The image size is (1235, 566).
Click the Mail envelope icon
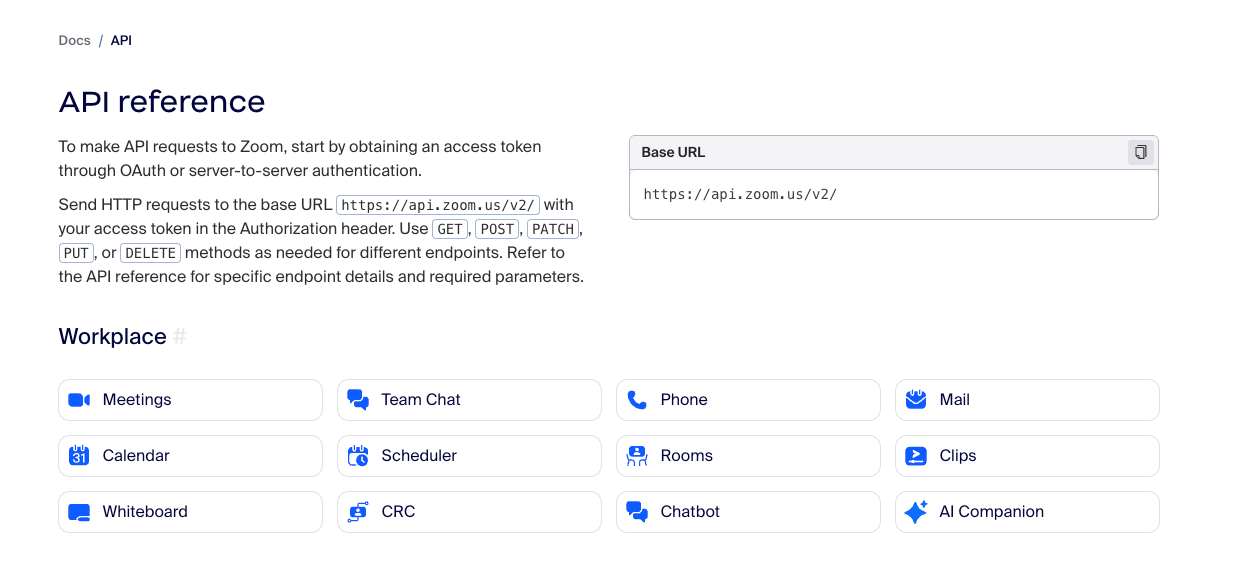click(915, 400)
